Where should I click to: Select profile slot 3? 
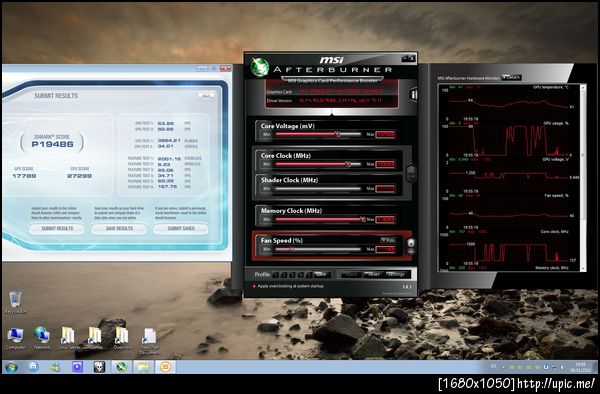[293, 275]
